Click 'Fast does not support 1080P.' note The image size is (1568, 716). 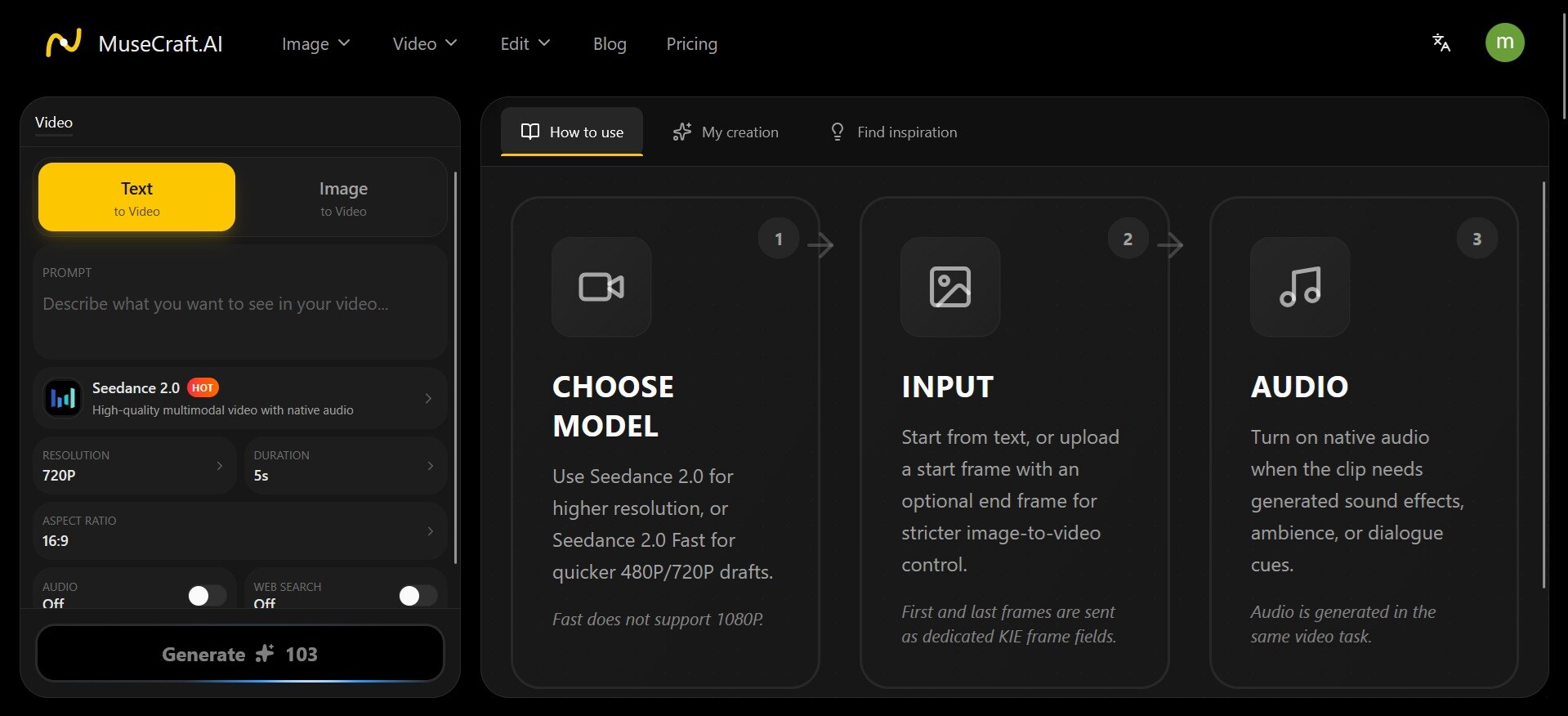(658, 620)
